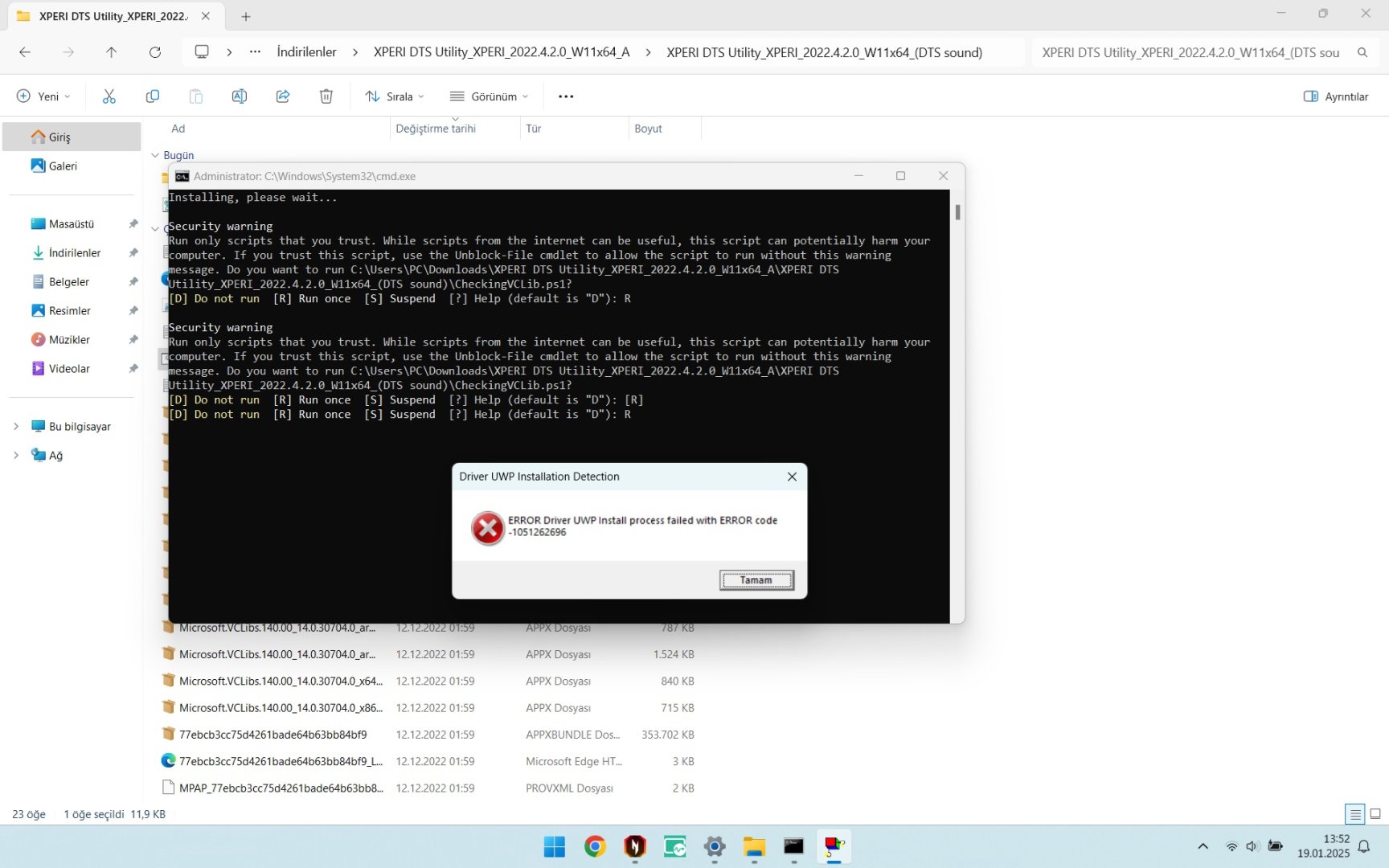Collapse the Bugün group

click(155, 155)
